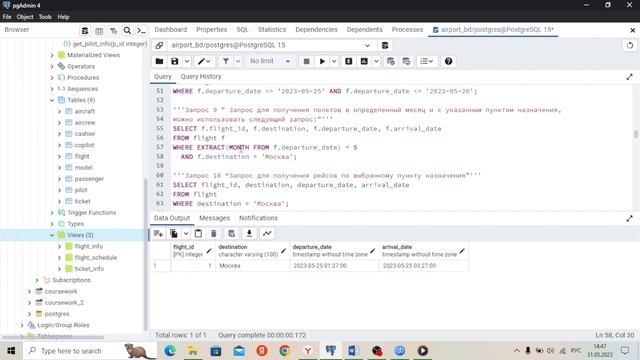This screenshot has width=640, height=360.
Task: Switch to the Messages tab
Action: (x=214, y=218)
